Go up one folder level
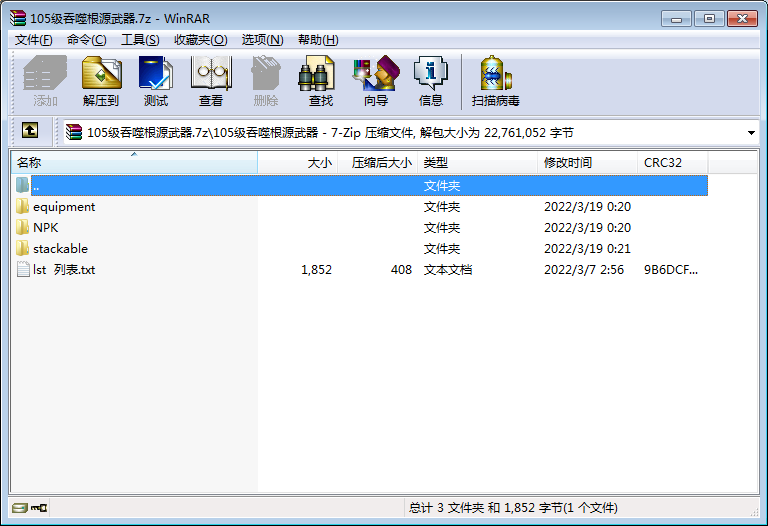Viewport: 768px width, 526px height. tap(30, 130)
